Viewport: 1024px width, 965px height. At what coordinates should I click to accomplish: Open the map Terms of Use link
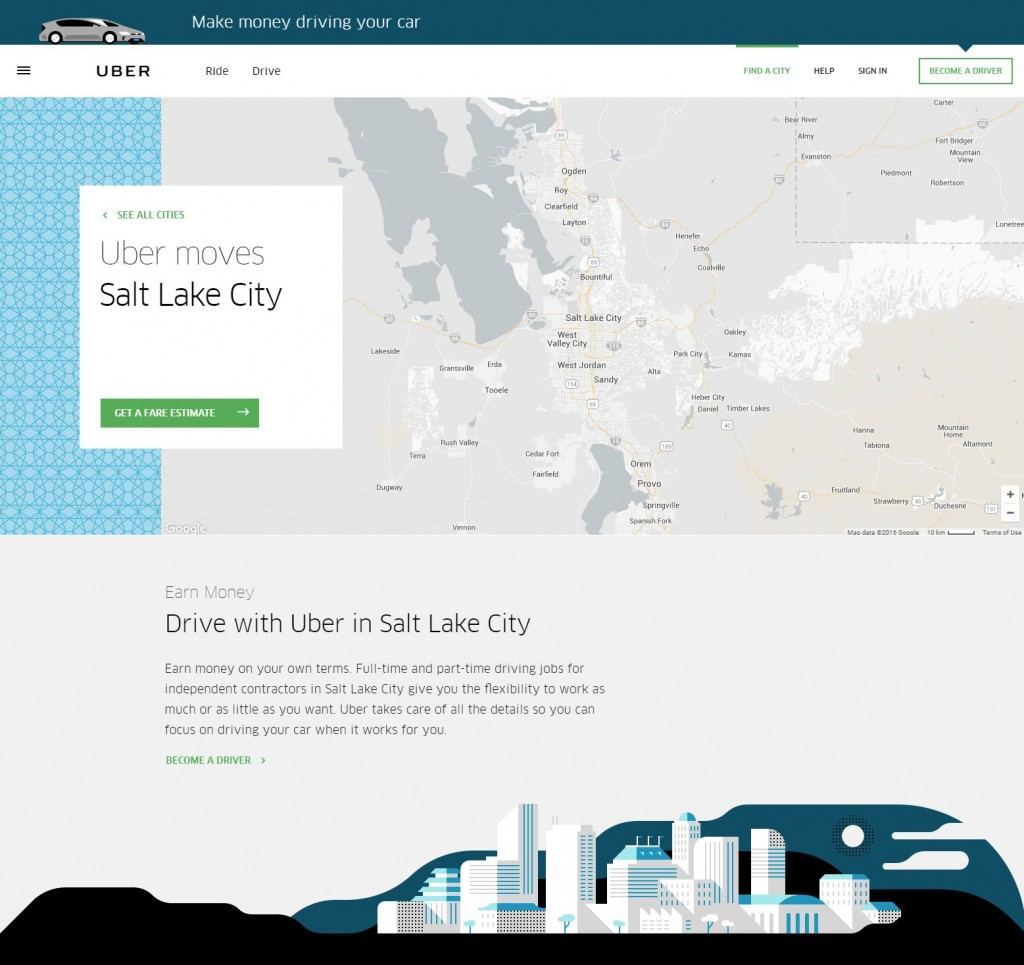point(1002,532)
